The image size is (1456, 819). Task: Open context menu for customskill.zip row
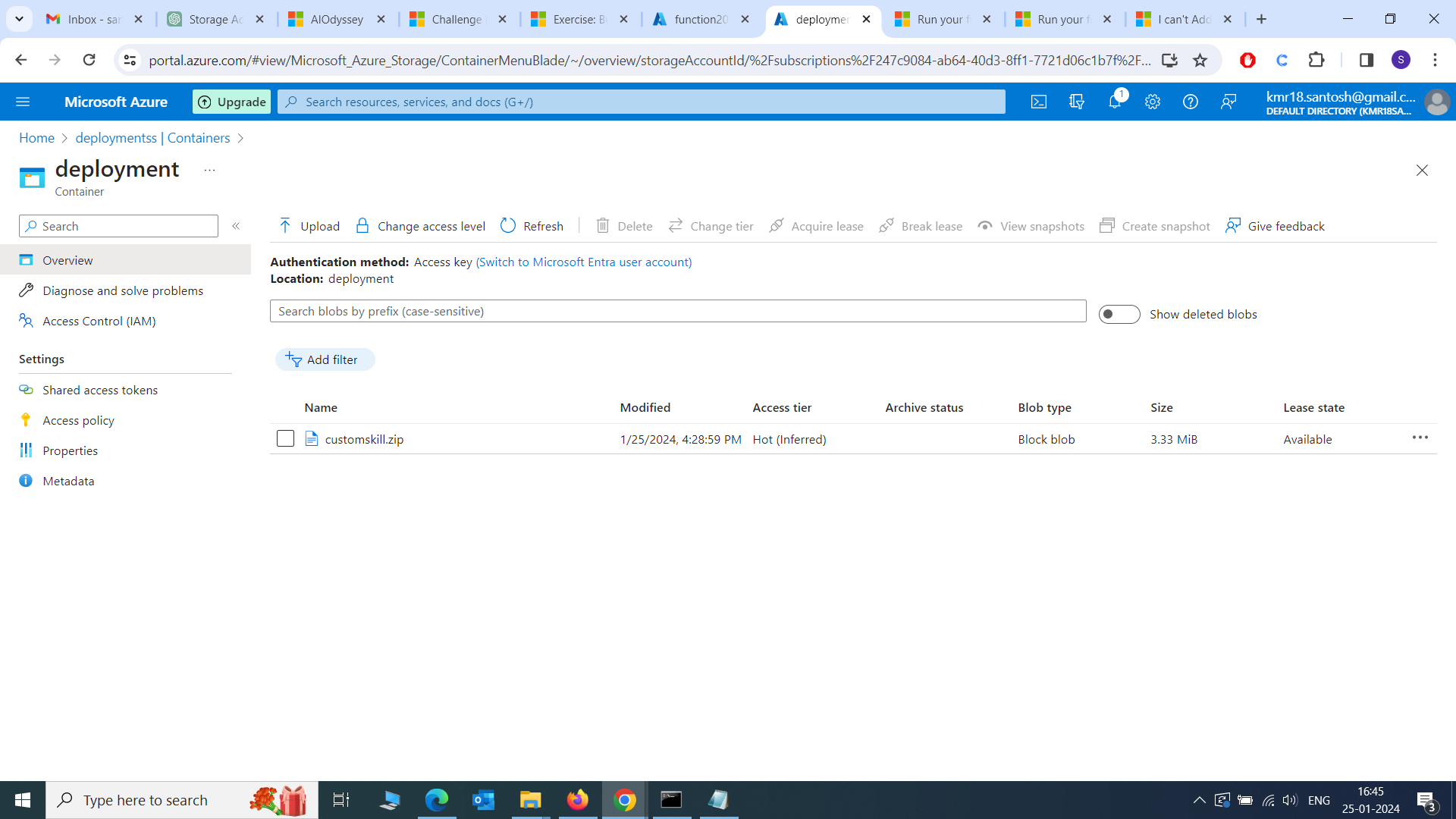1420,438
